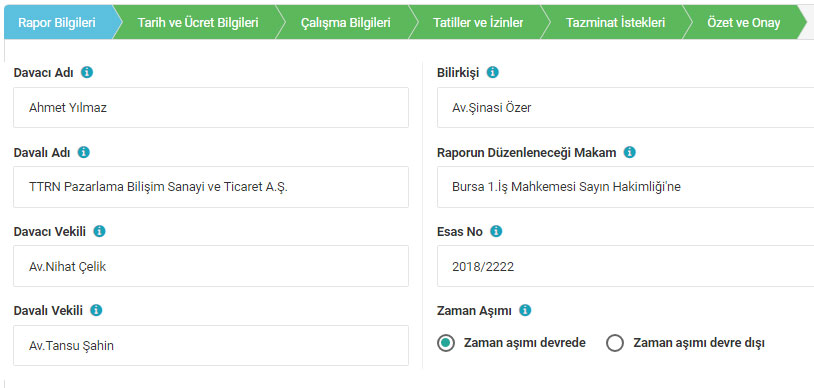The height and width of the screenshot is (388, 814).
Task: Click the Davalı Adı field with TTRN Pazarlama
Action: [x=211, y=187]
